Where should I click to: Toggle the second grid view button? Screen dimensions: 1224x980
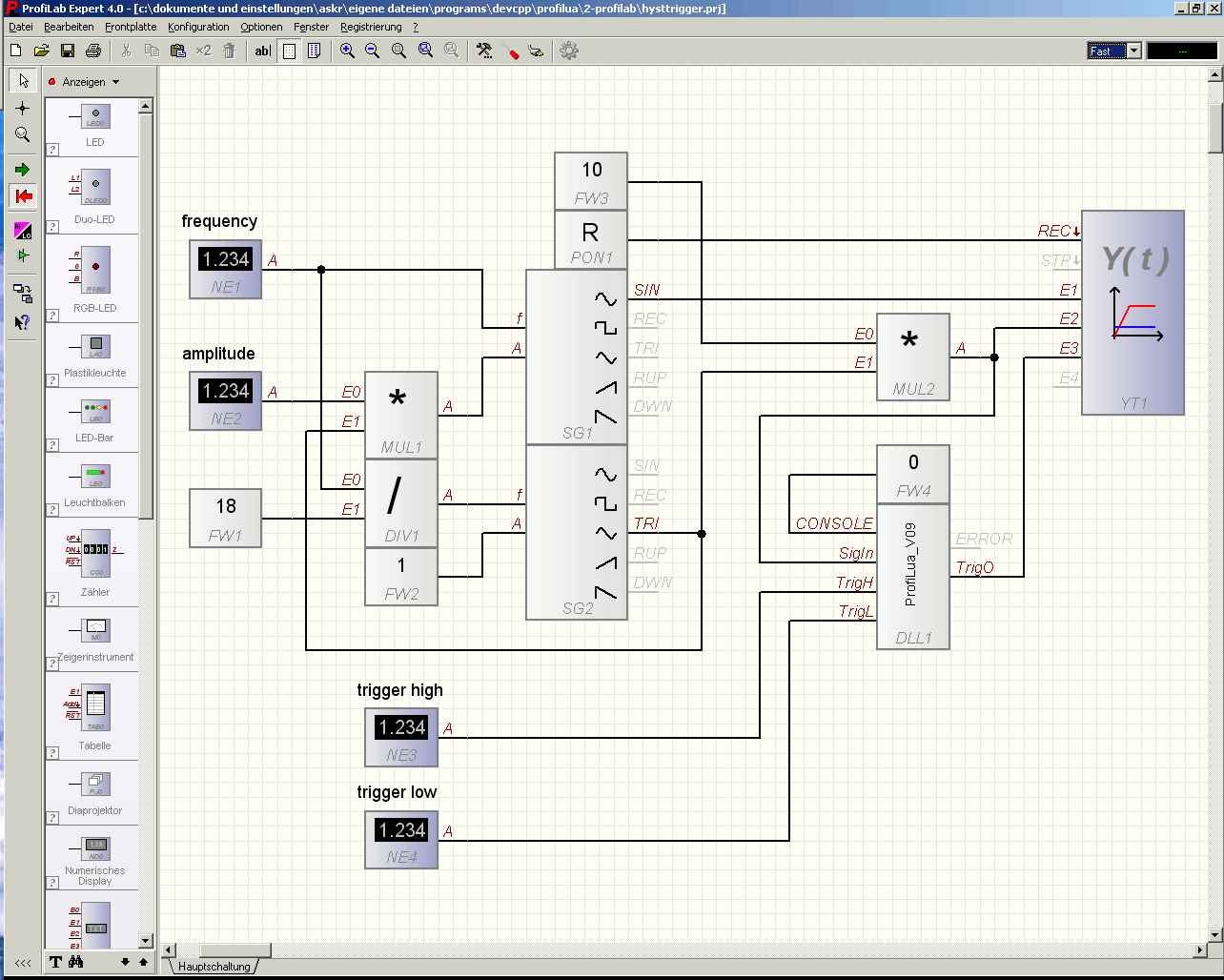pos(314,51)
